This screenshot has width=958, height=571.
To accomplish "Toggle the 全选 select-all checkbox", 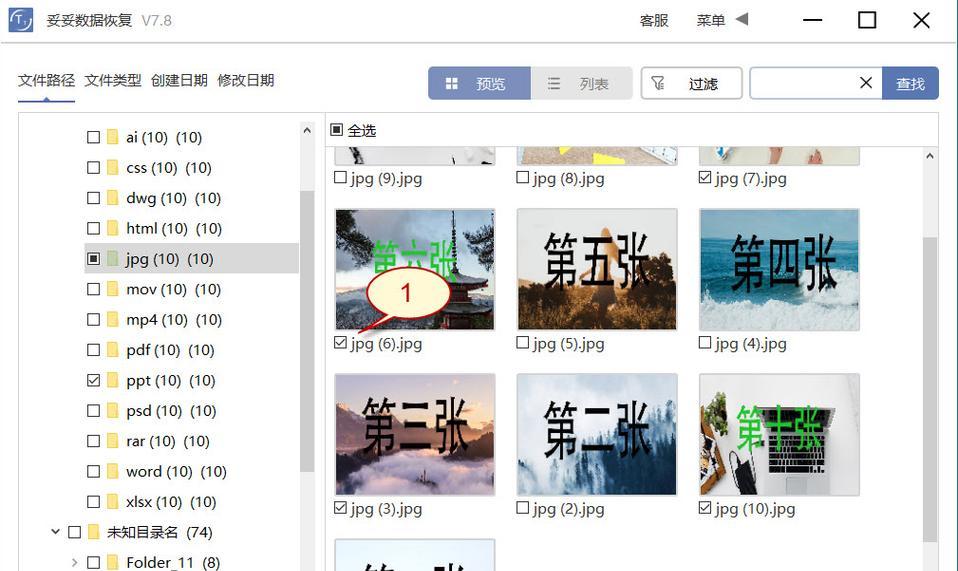I will click(337, 130).
